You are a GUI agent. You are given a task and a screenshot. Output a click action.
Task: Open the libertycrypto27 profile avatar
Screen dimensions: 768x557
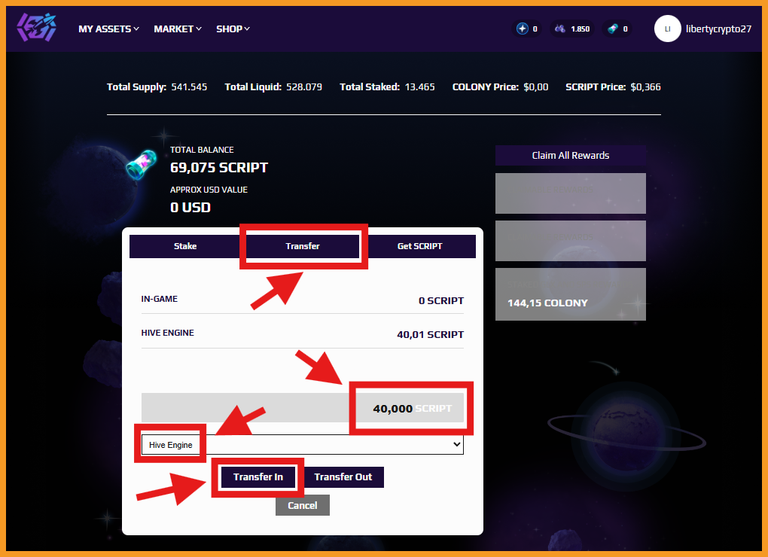667,28
